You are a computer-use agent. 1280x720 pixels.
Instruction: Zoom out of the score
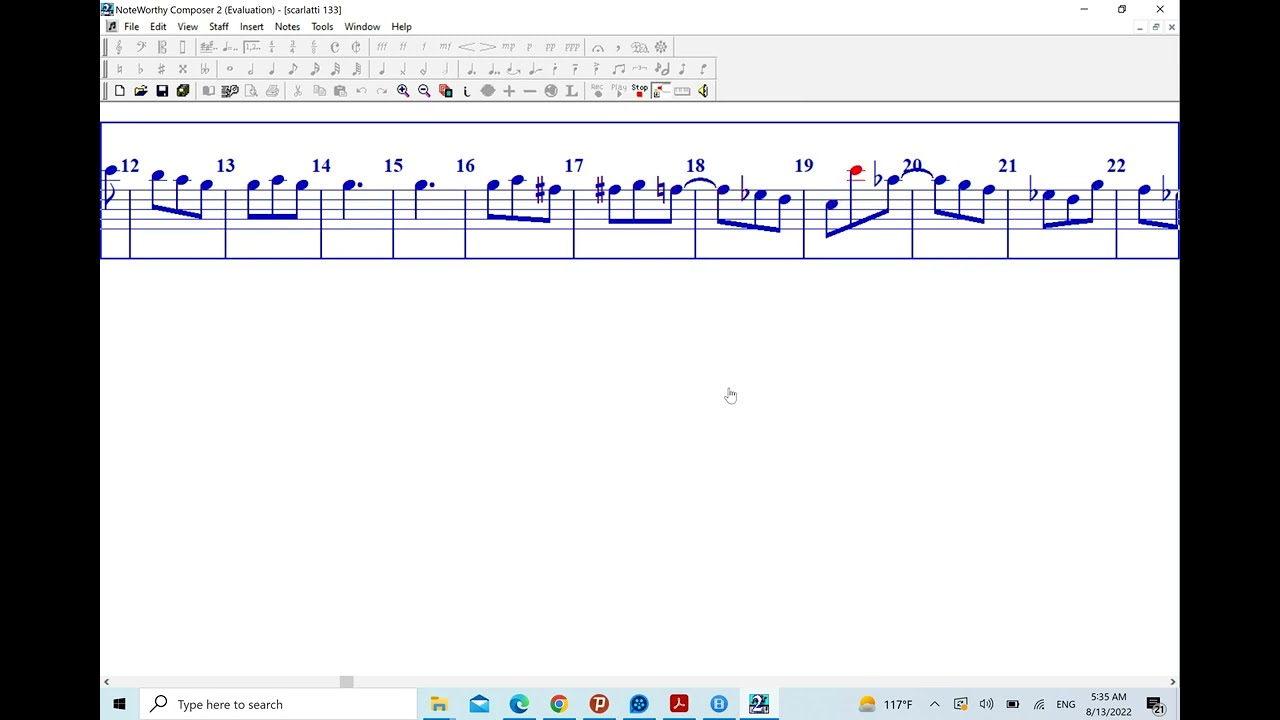point(424,91)
